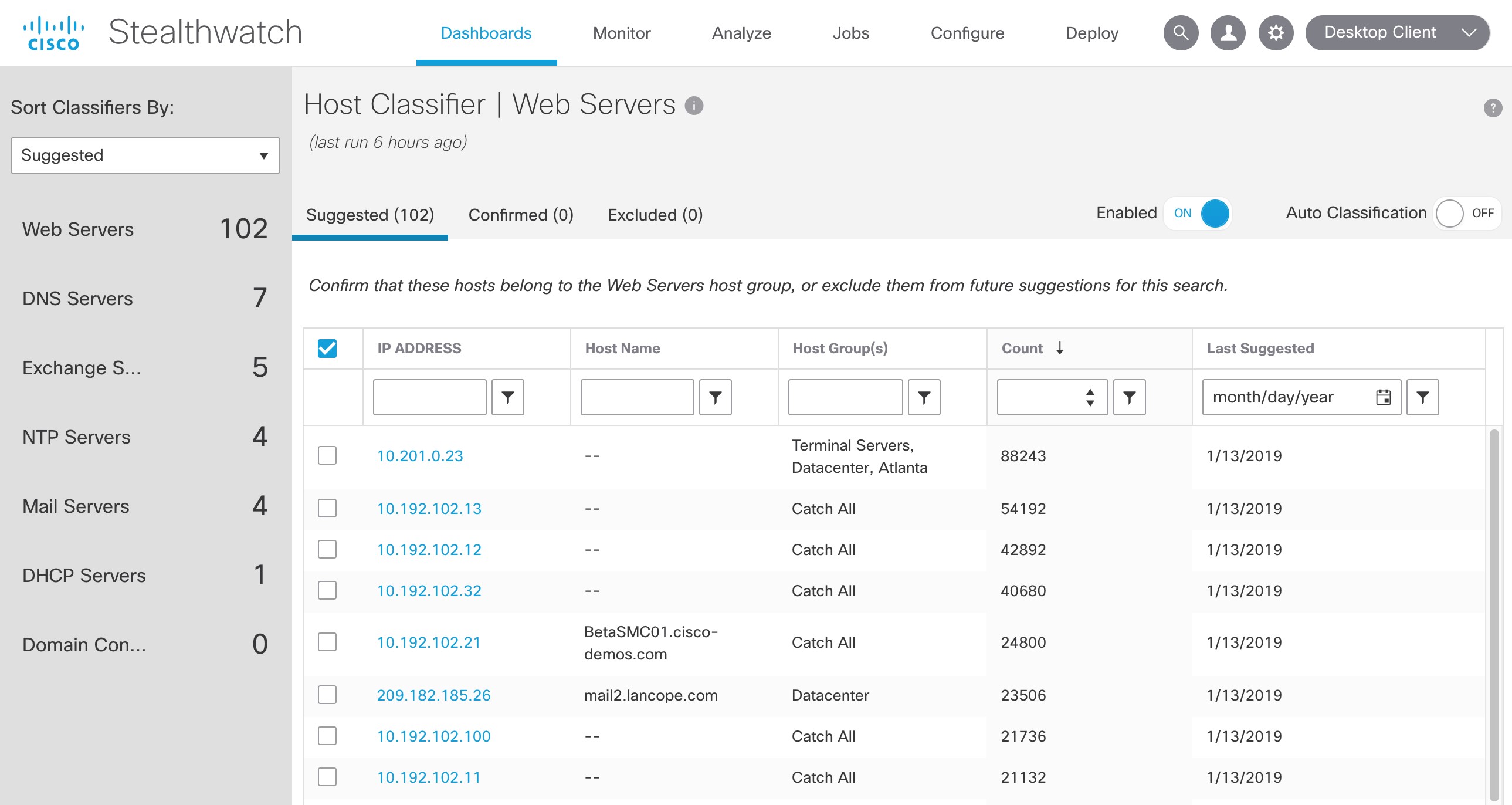The width and height of the screenshot is (1512, 805).
Task: Open the calendar picker in Last Suggested
Action: pos(1383,397)
